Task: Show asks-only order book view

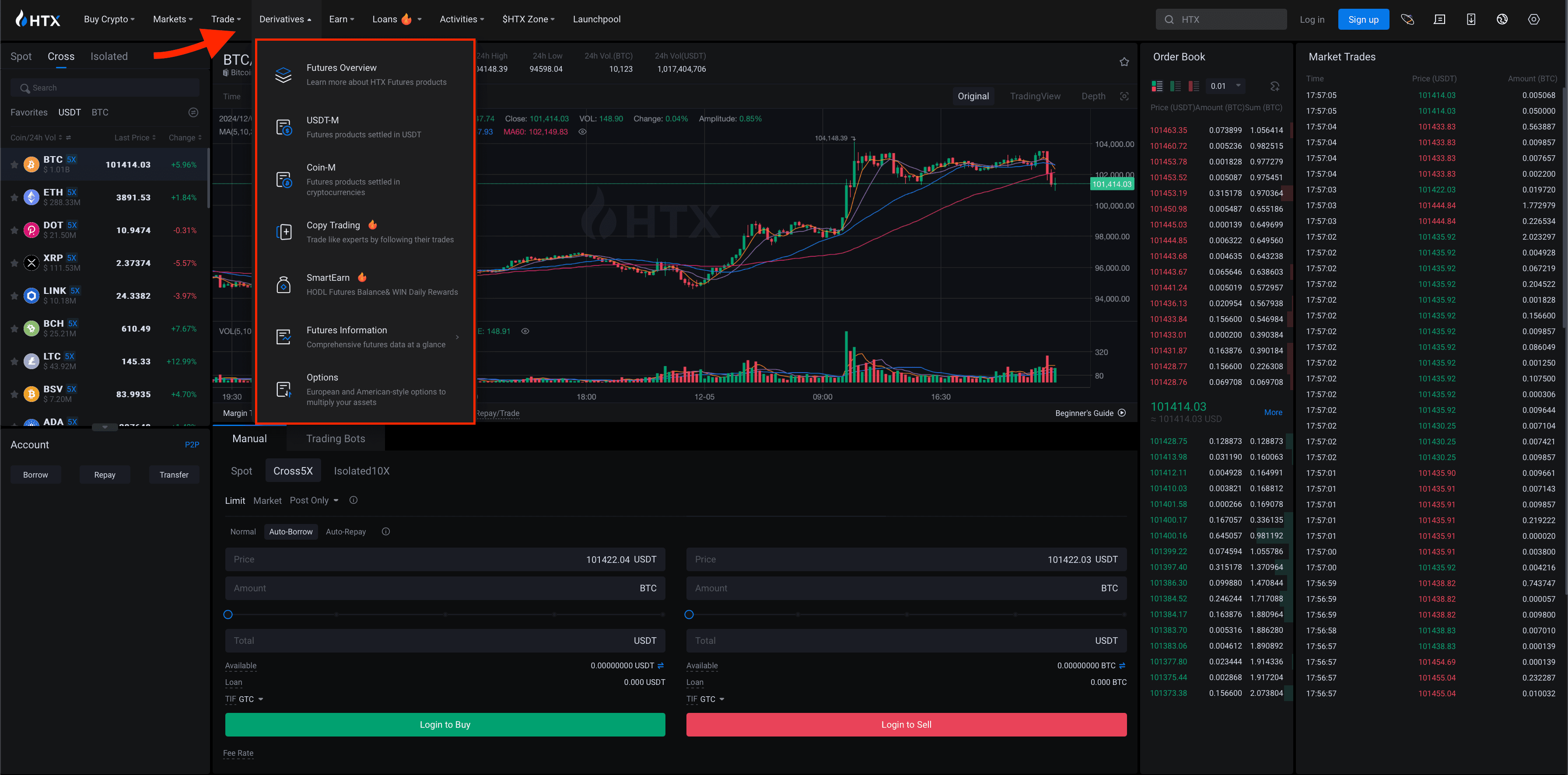Action: click(1193, 87)
